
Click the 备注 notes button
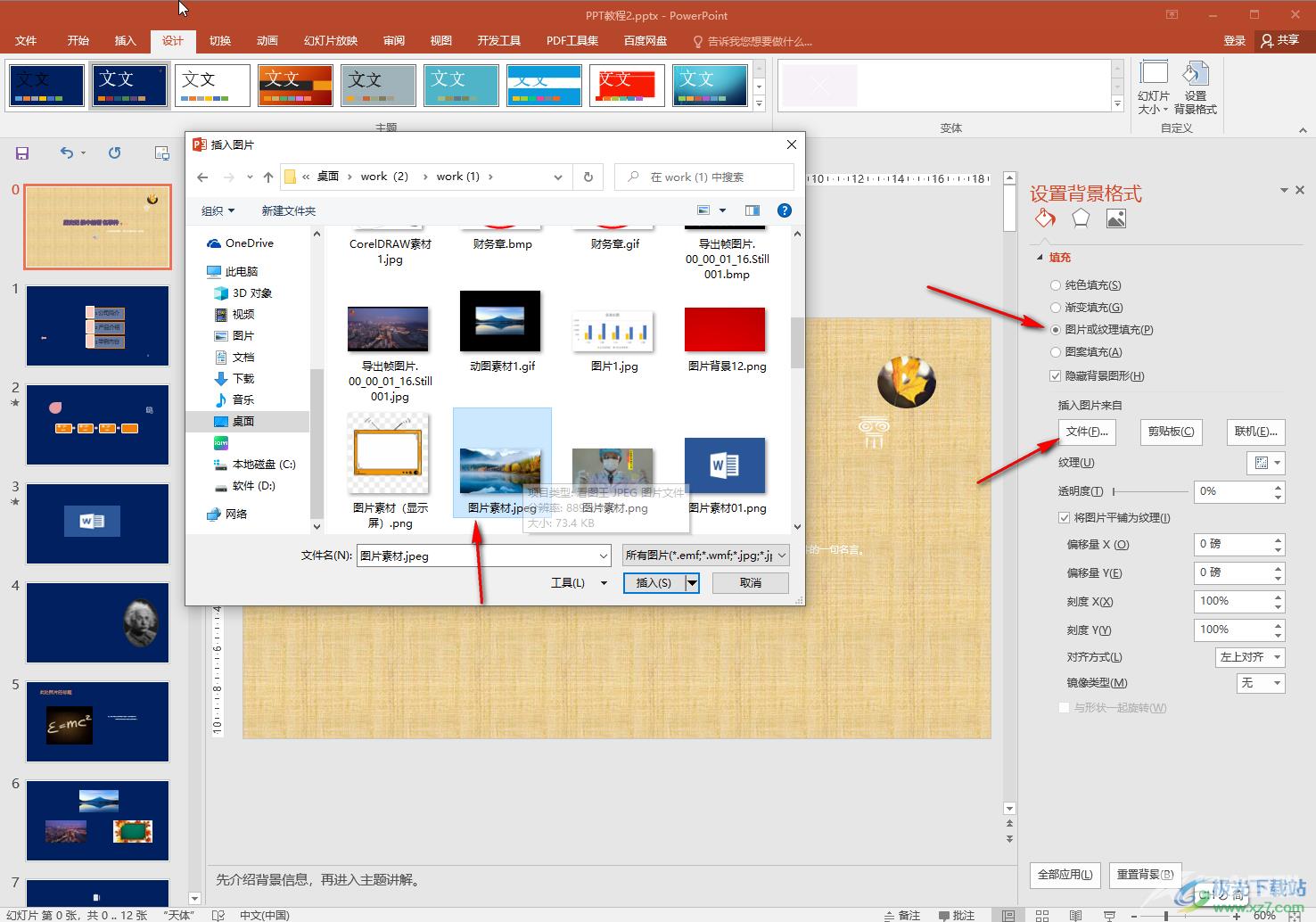[x=902, y=915]
